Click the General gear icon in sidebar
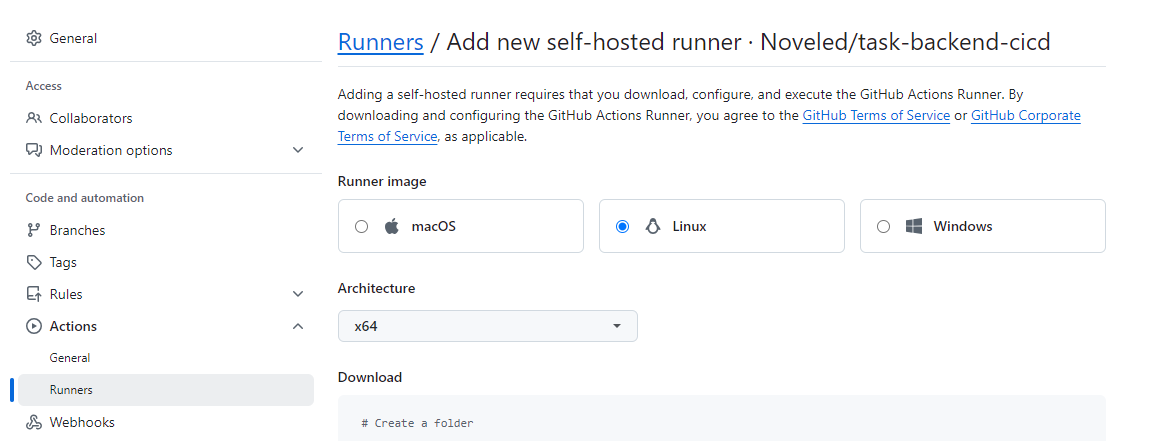Screen dimensions: 1152x441 click(x=33, y=38)
